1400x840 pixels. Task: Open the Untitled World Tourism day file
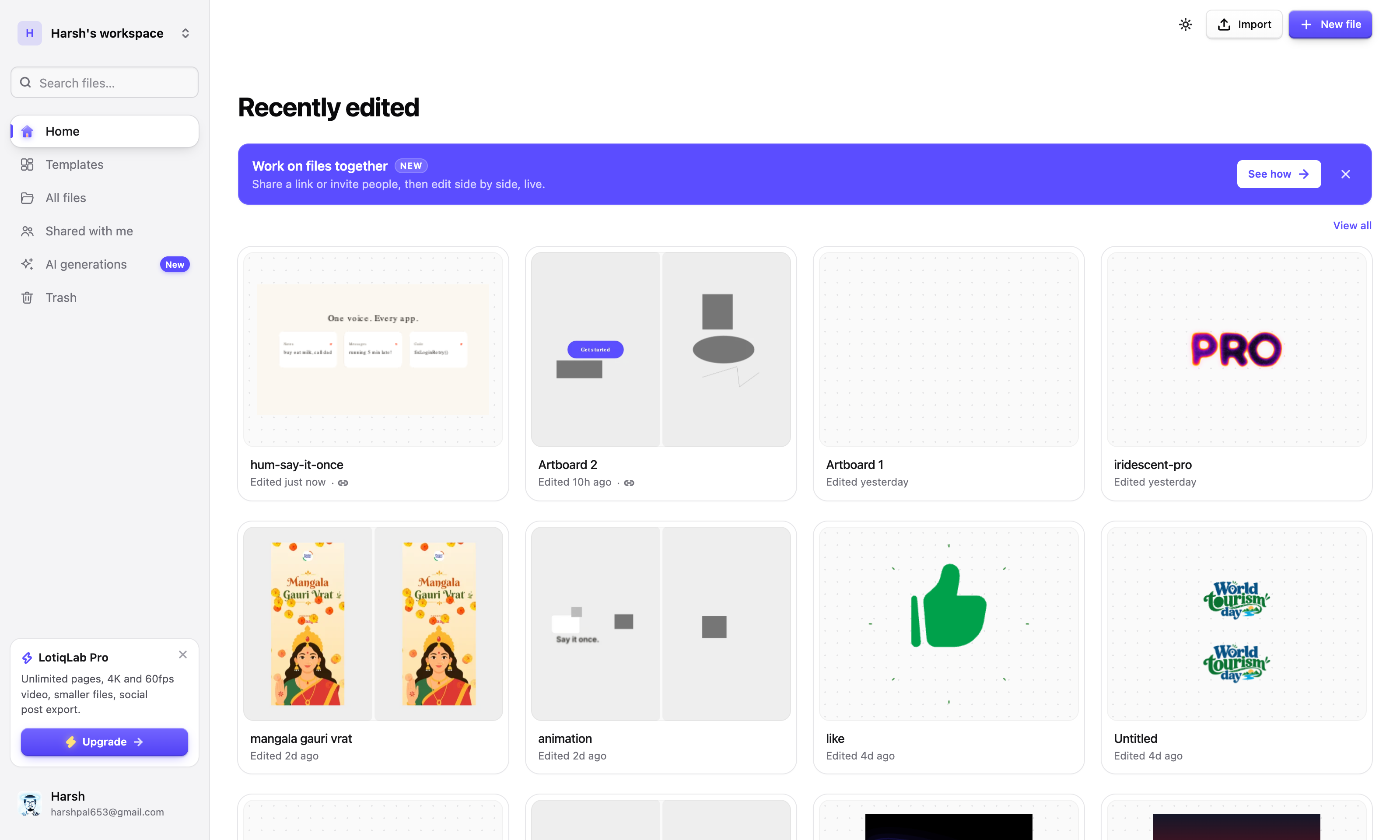point(1236,647)
